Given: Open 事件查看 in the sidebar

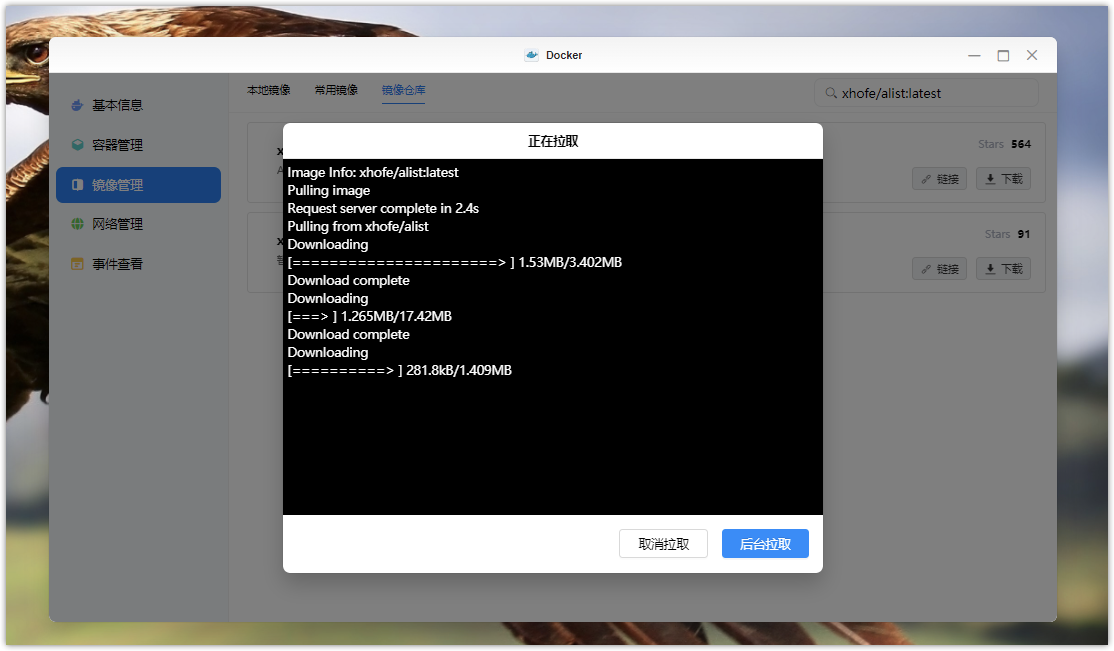Looking at the screenshot, I should [x=139, y=264].
